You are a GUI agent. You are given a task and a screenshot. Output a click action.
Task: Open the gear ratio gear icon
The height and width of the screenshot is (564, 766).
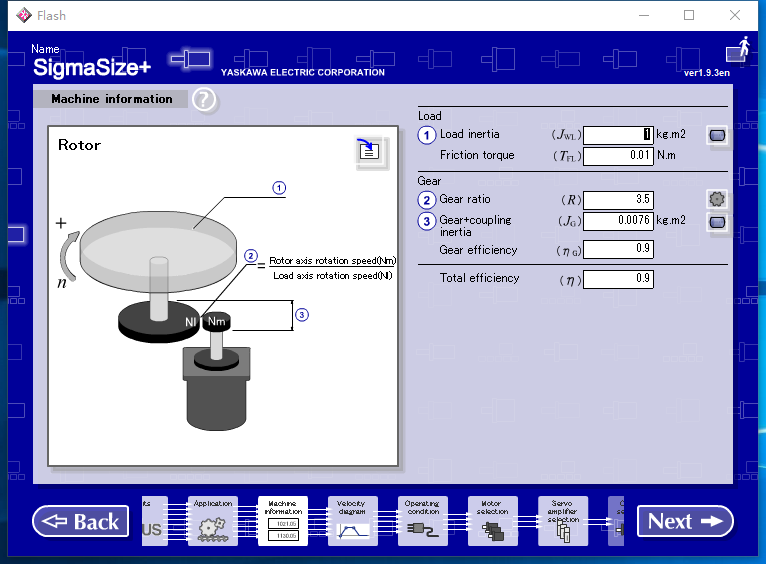(x=717, y=199)
